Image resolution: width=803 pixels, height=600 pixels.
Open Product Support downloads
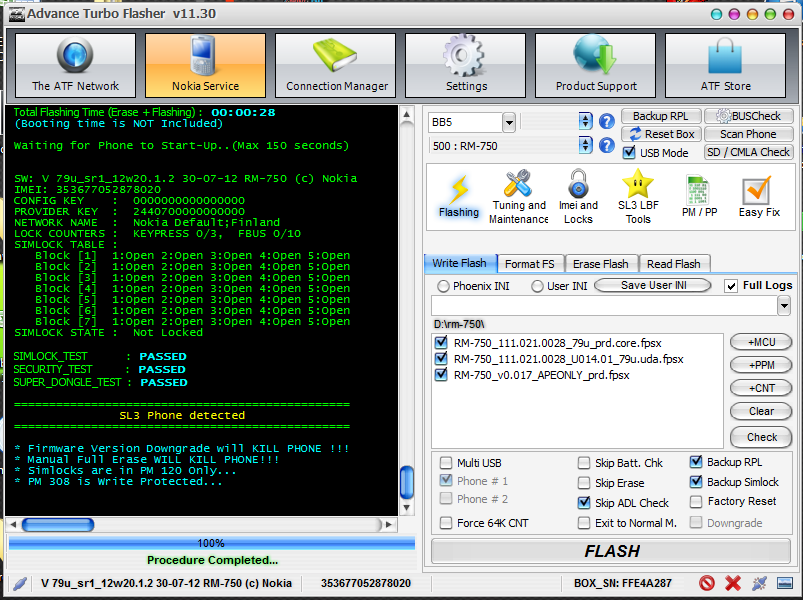point(596,65)
